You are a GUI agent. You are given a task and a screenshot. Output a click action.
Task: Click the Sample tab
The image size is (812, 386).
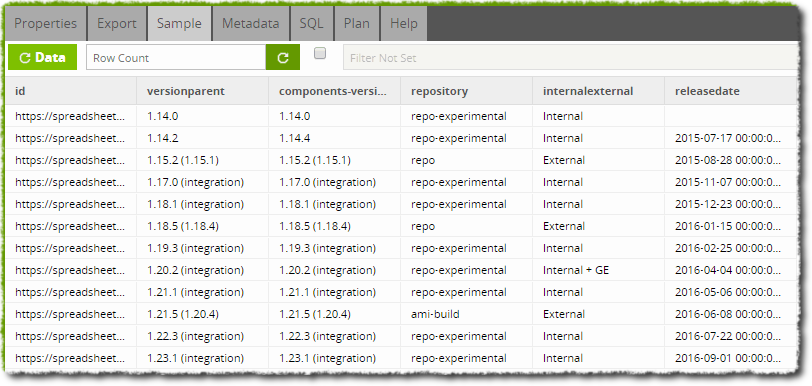point(180,24)
